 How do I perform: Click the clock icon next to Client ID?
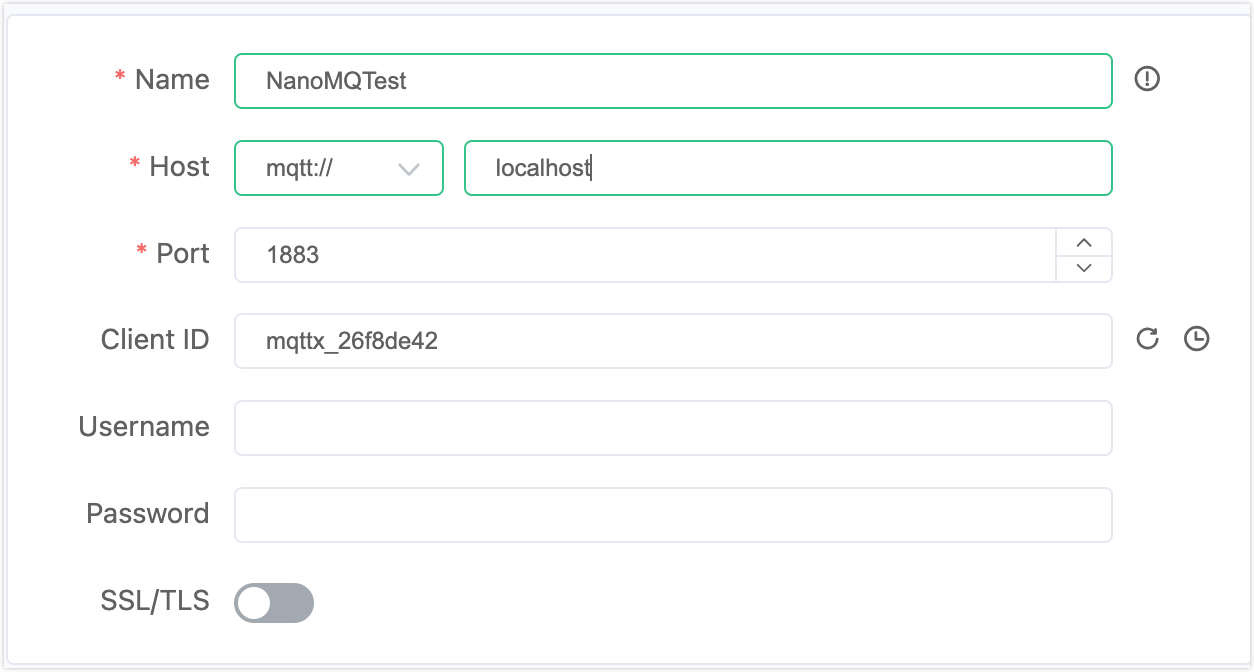click(1196, 339)
